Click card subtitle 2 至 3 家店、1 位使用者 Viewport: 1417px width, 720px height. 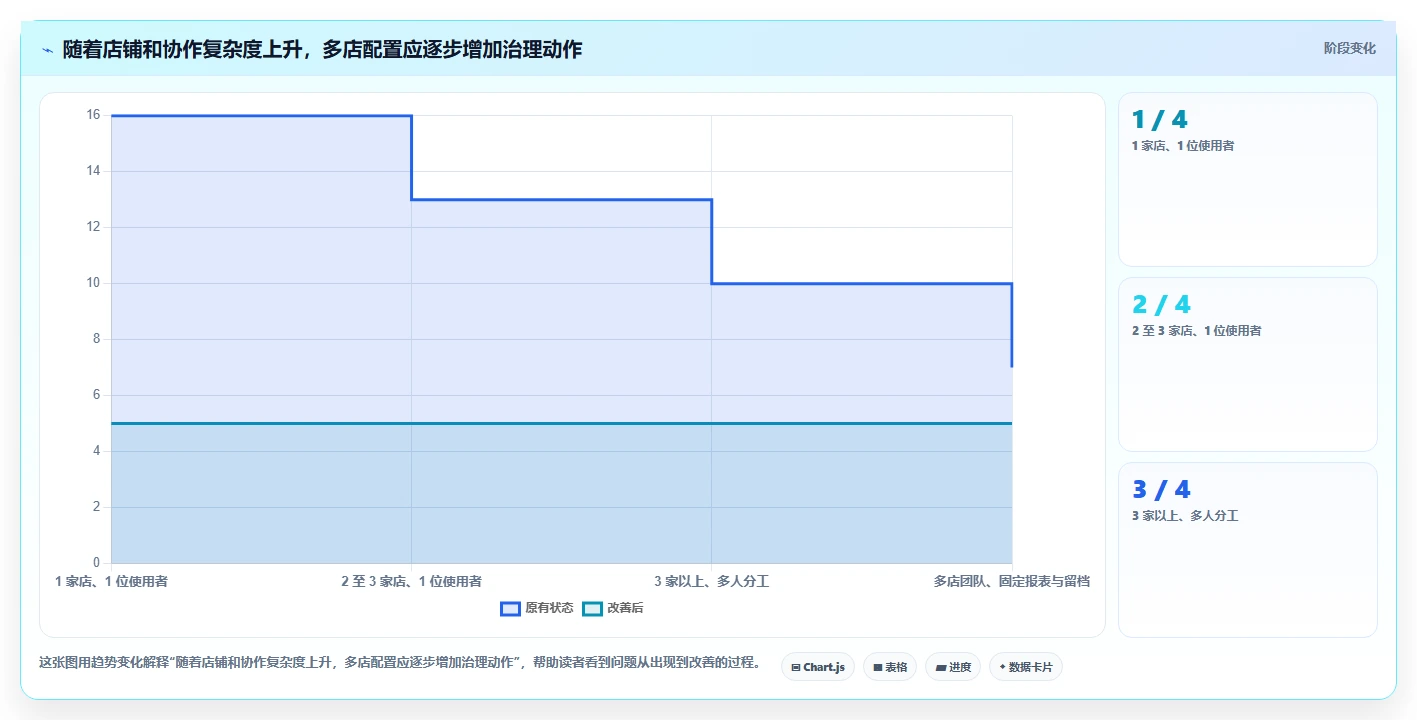(1196, 331)
